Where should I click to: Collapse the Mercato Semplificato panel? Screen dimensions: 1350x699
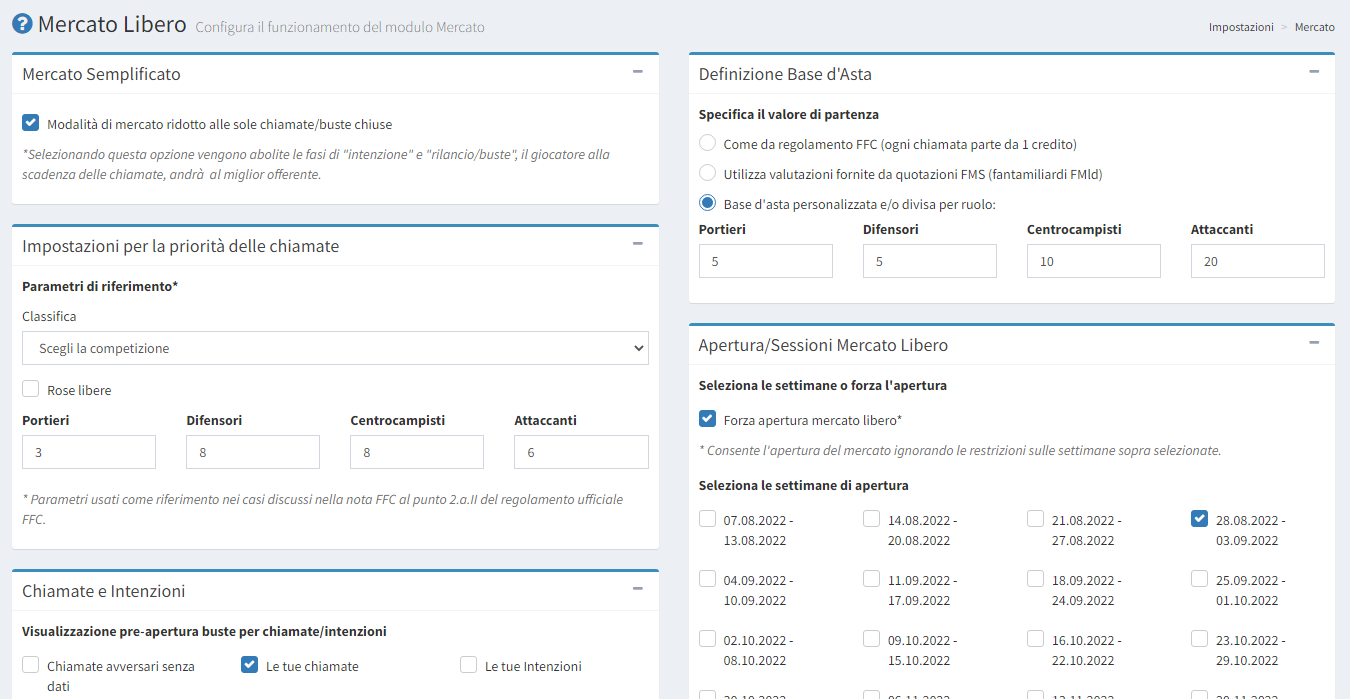[x=637, y=72]
